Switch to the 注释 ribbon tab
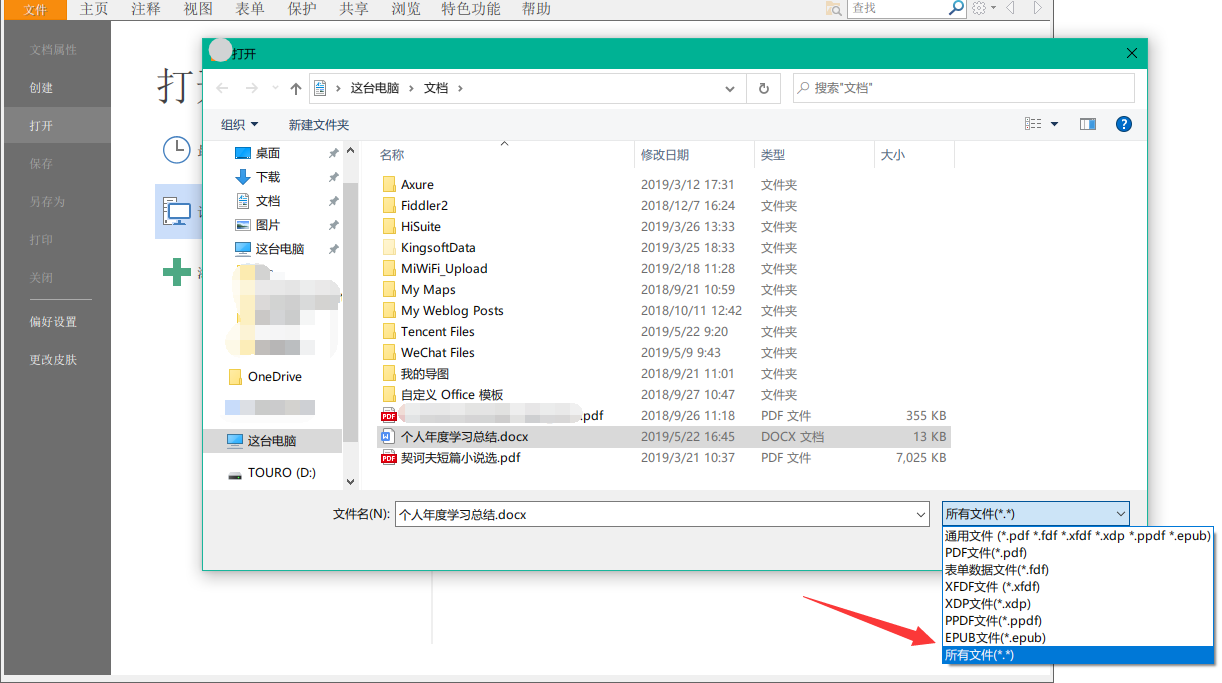1222x683 pixels. 146,9
